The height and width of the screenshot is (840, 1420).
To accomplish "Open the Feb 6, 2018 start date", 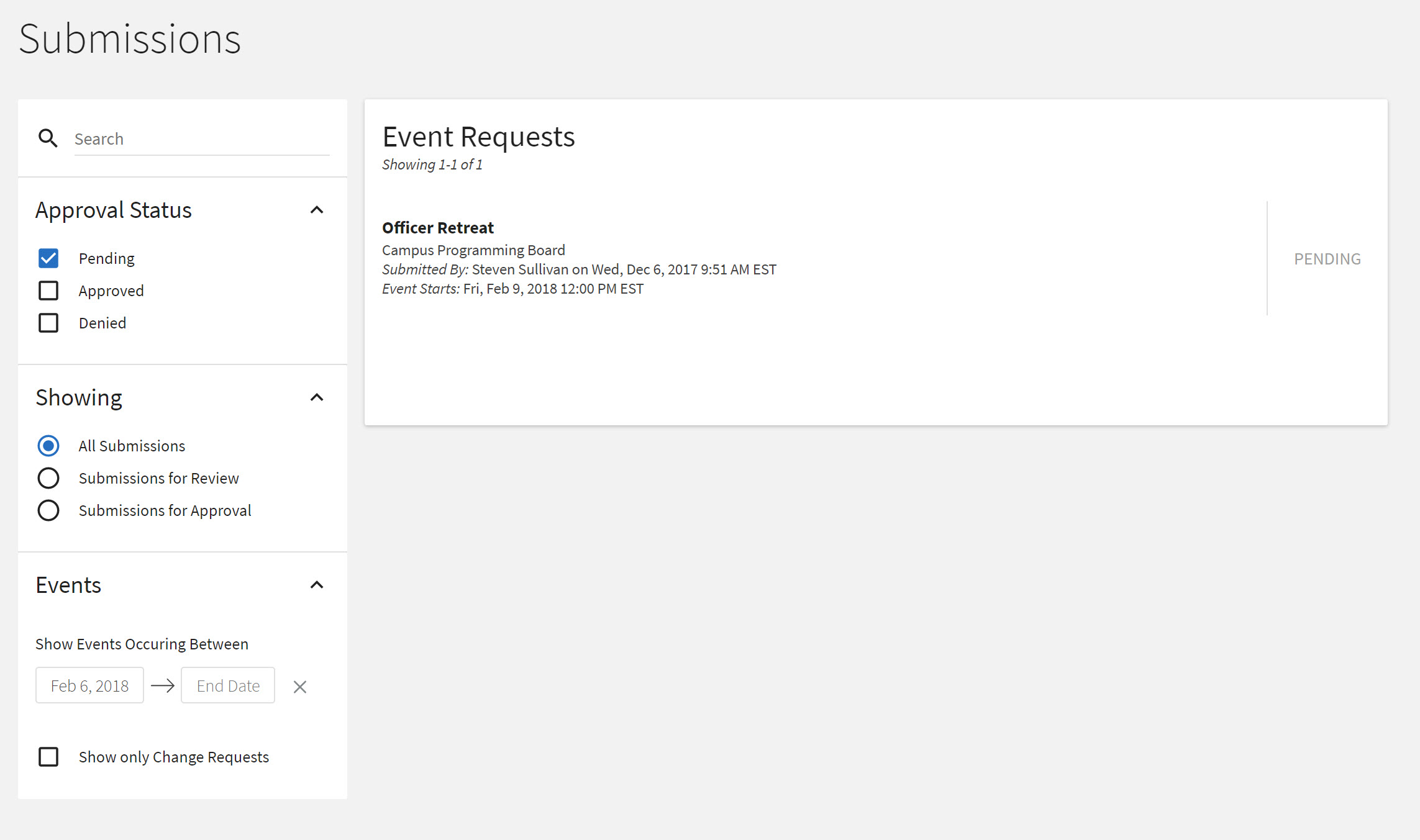I will coord(89,685).
